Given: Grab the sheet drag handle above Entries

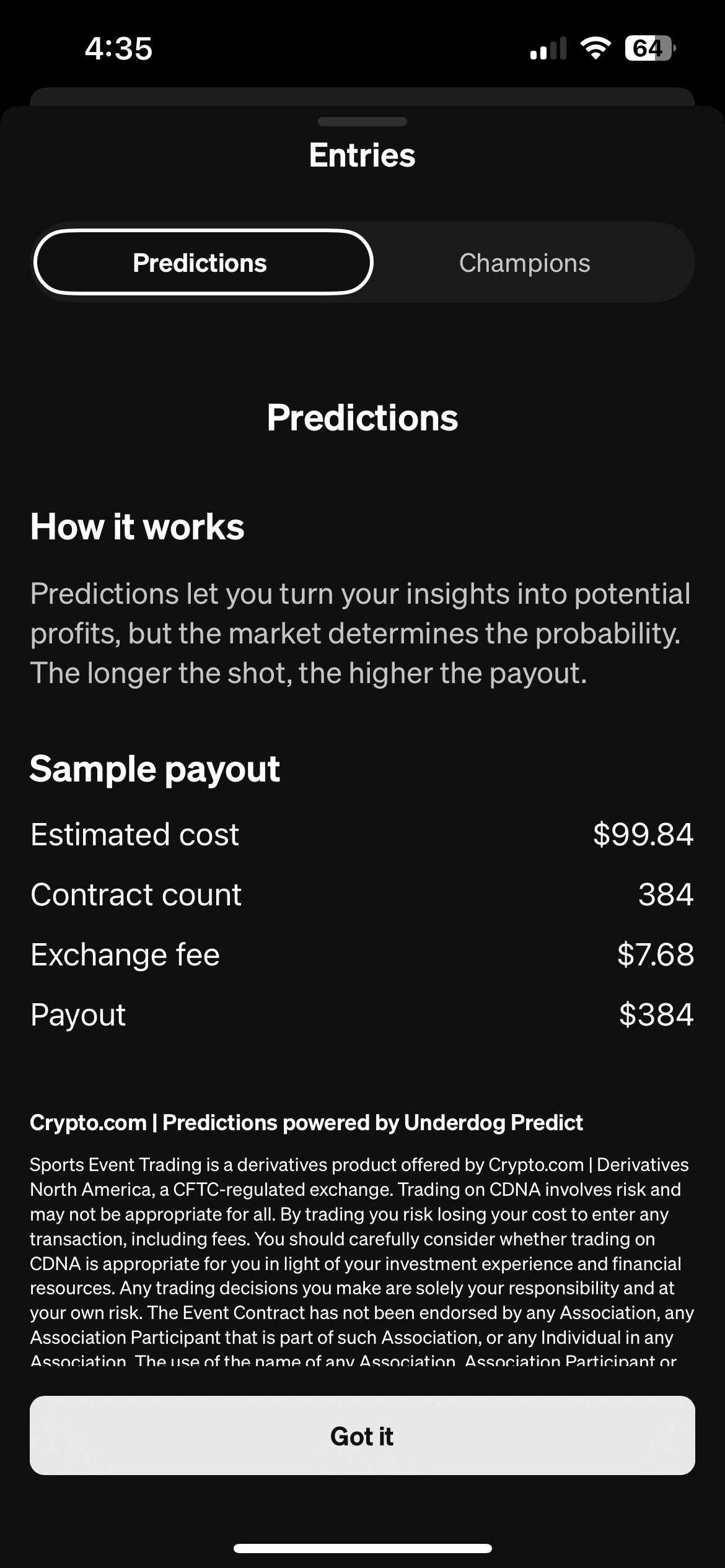Looking at the screenshot, I should coord(362,121).
